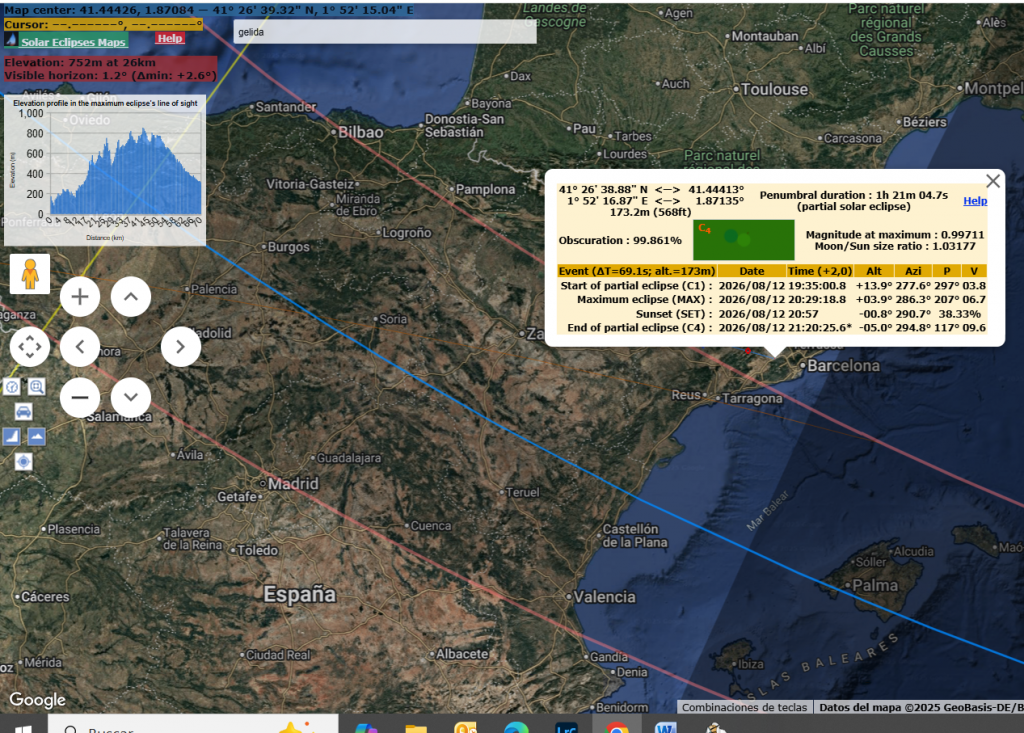Open the Solar Eclipses Maps link
The height and width of the screenshot is (733, 1024).
click(74, 42)
